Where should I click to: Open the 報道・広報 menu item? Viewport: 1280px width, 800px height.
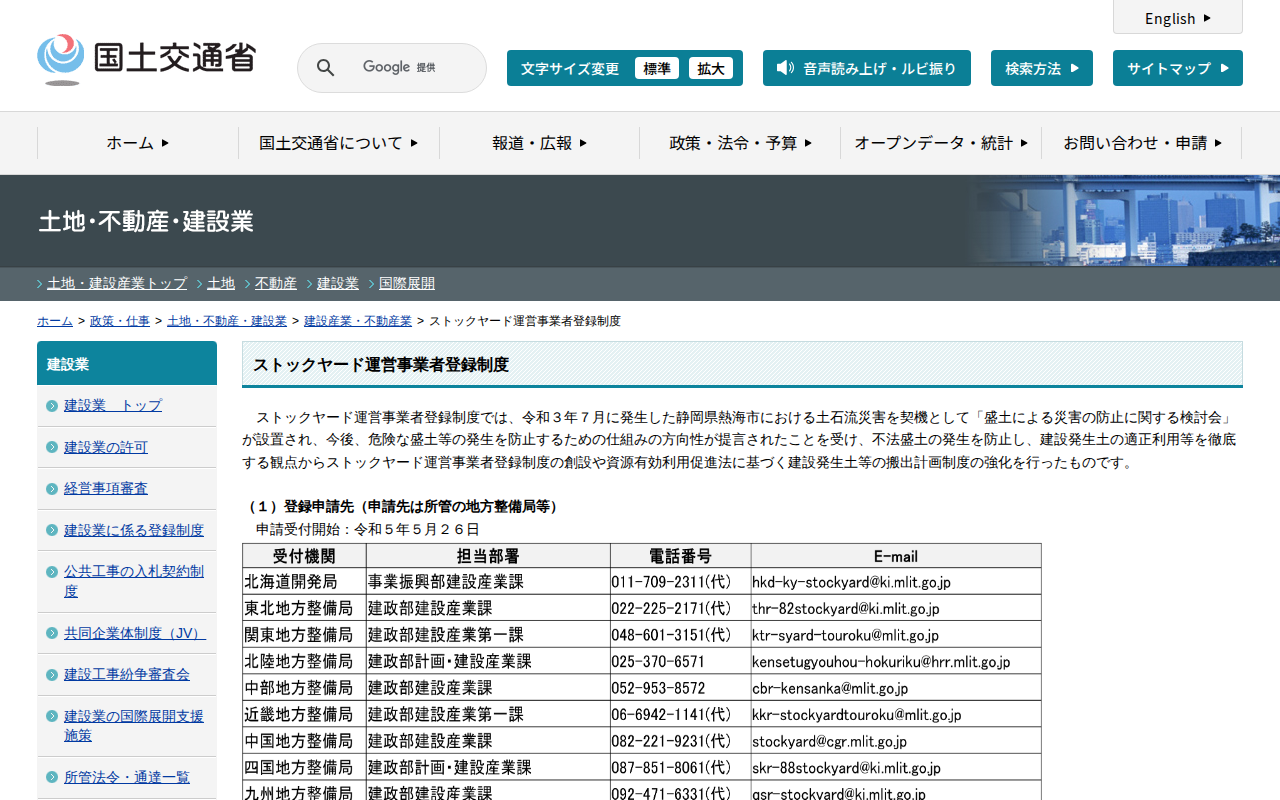539,143
